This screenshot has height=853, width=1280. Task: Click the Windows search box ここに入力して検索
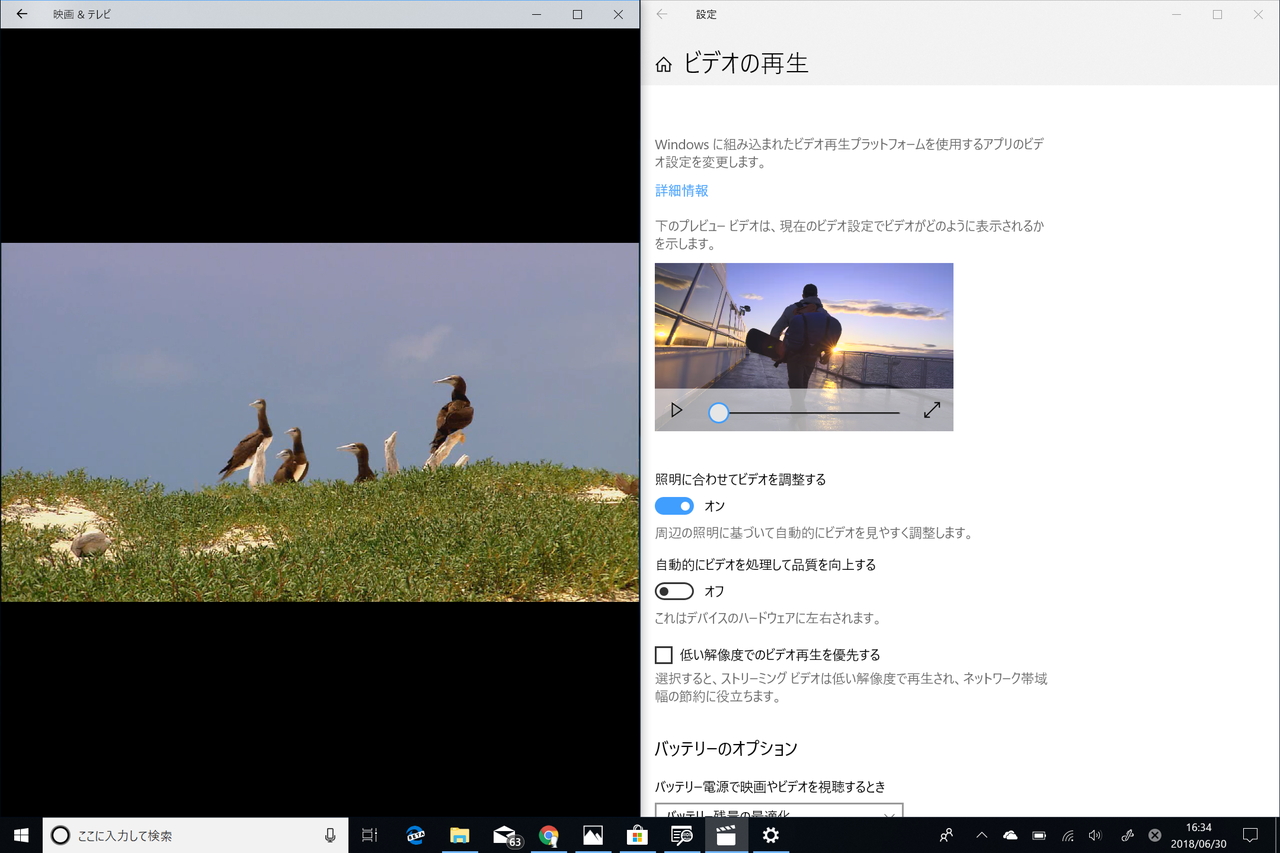195,835
